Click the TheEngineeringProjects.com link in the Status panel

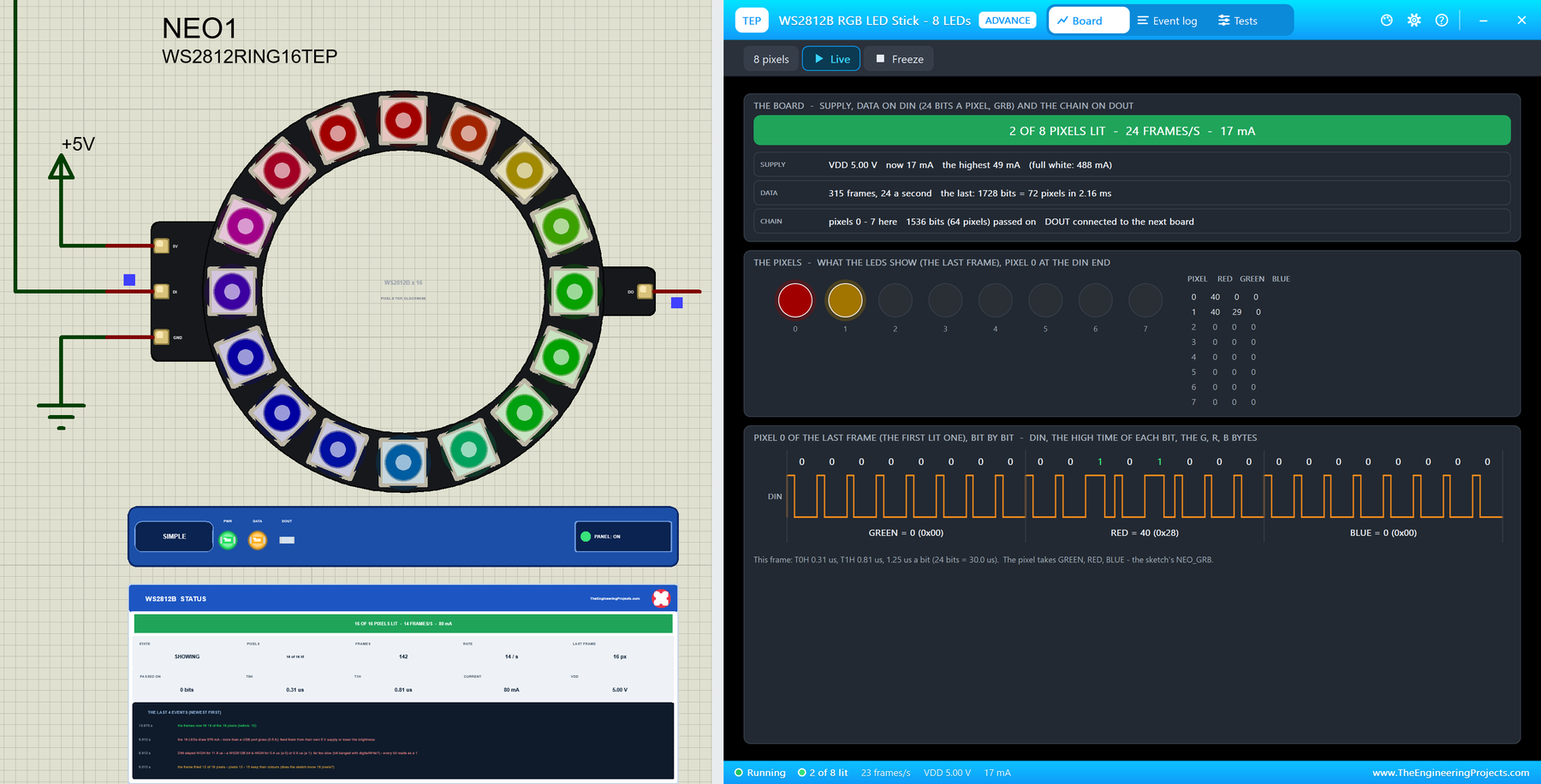pyautogui.click(x=615, y=598)
